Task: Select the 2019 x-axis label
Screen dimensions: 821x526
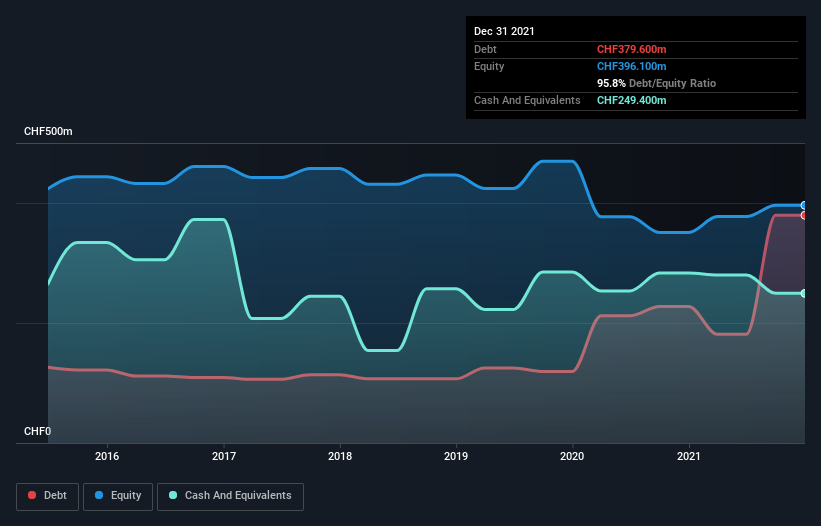Action: click(456, 456)
